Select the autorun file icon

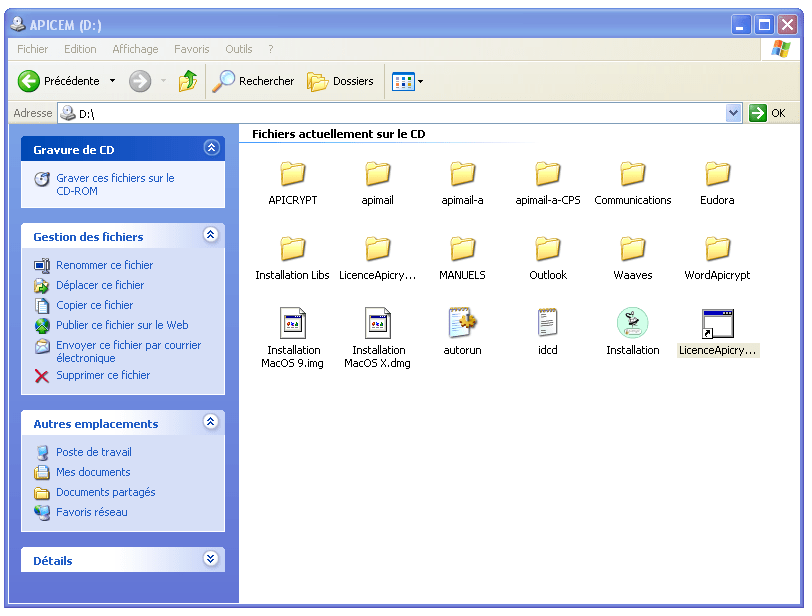point(462,324)
